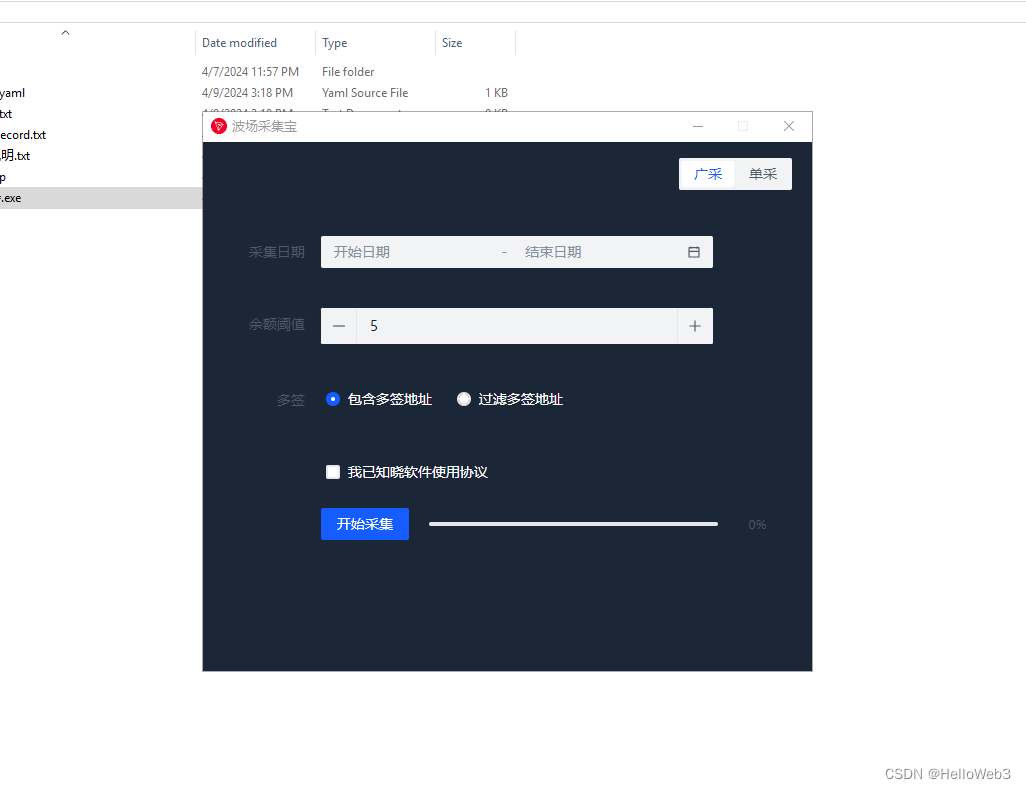This screenshot has width=1026, height=789.
Task: Click the plus icon to increase 余额阈值
Action: [695, 325]
